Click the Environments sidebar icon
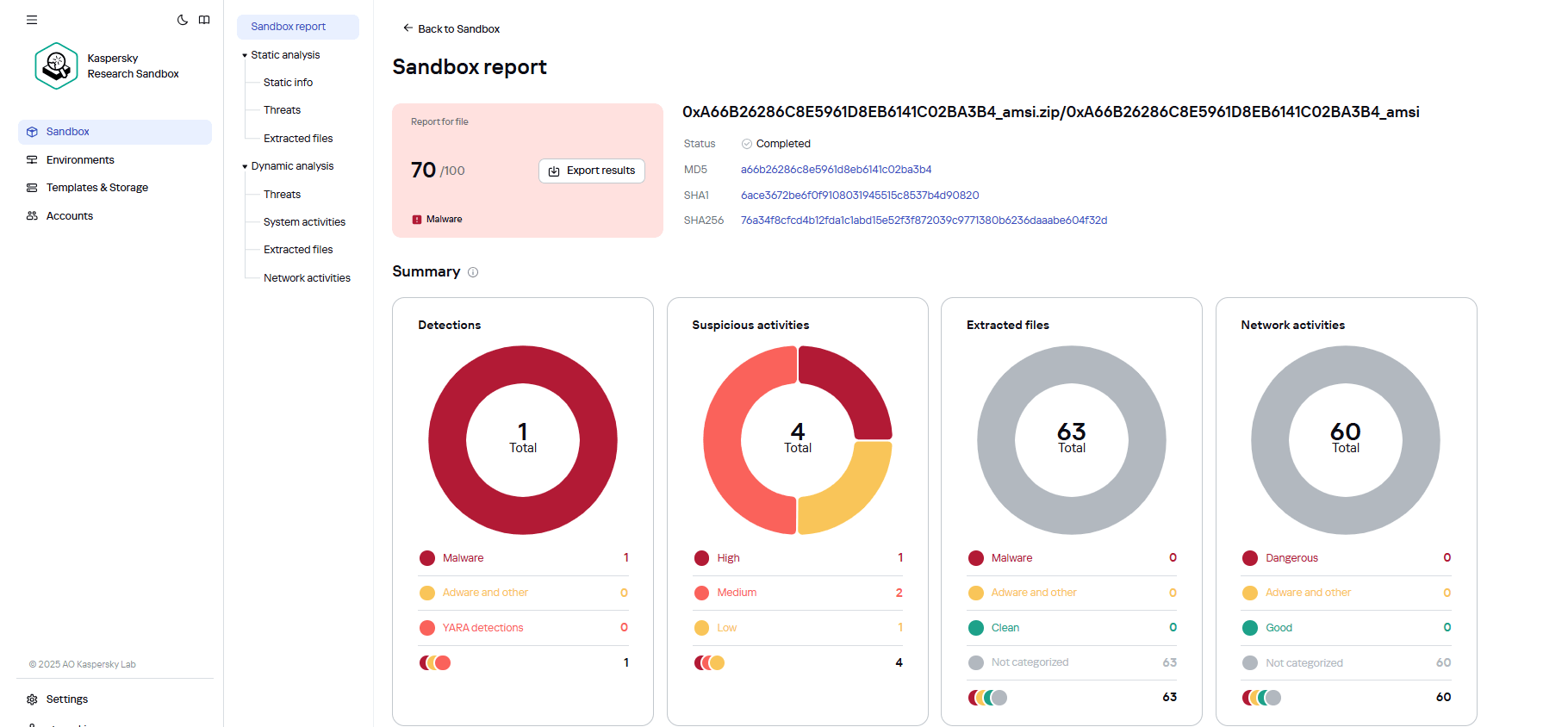Screen dimensions: 1568x727 click(x=32, y=160)
